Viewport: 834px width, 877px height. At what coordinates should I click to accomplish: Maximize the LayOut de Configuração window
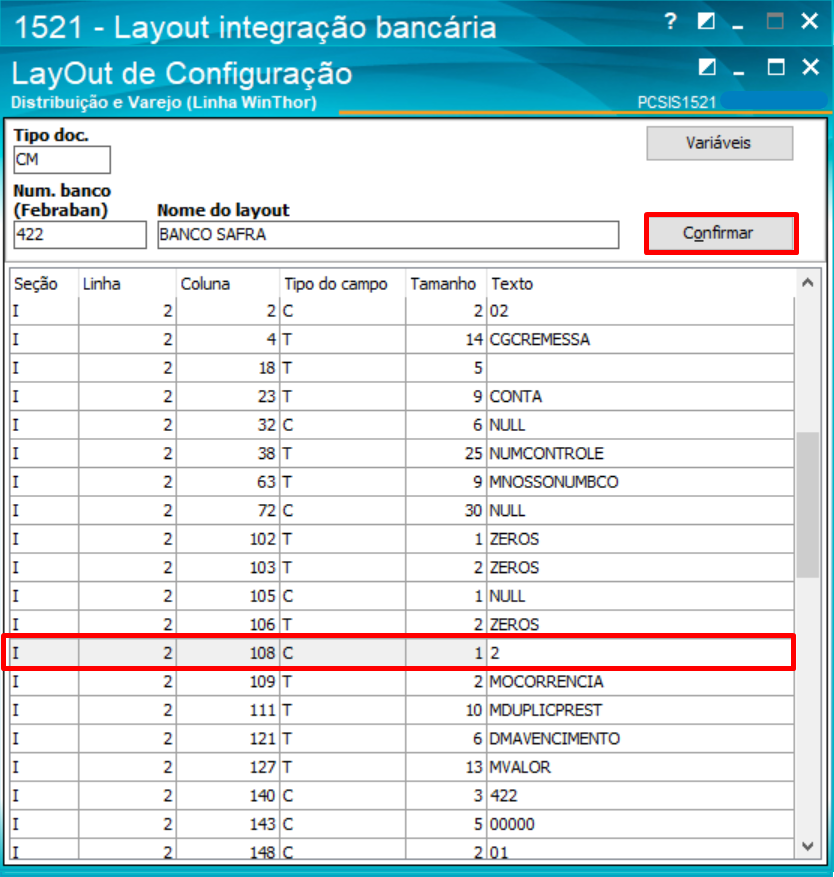click(775, 68)
